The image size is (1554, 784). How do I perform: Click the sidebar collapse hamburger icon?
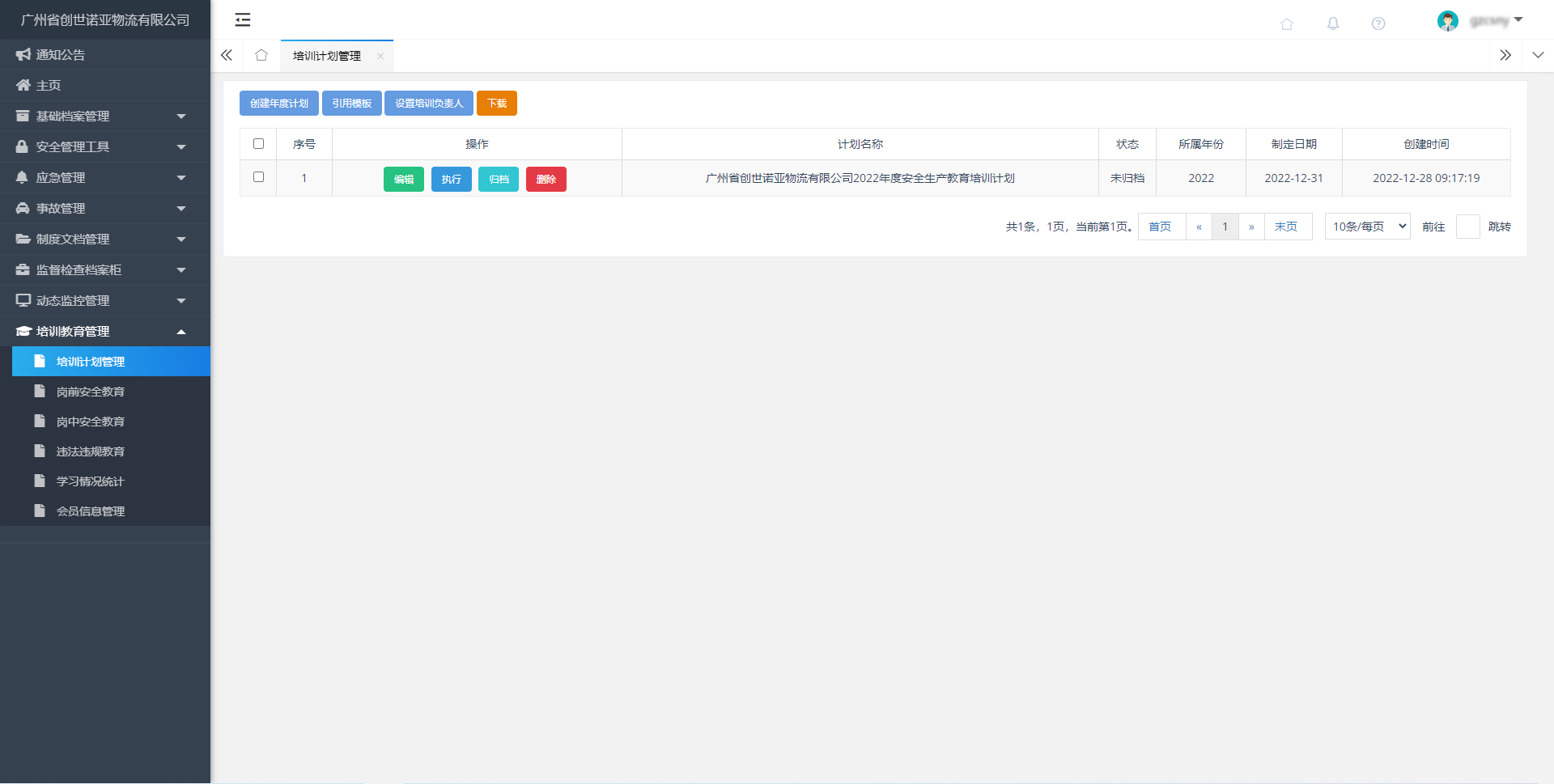(x=242, y=20)
